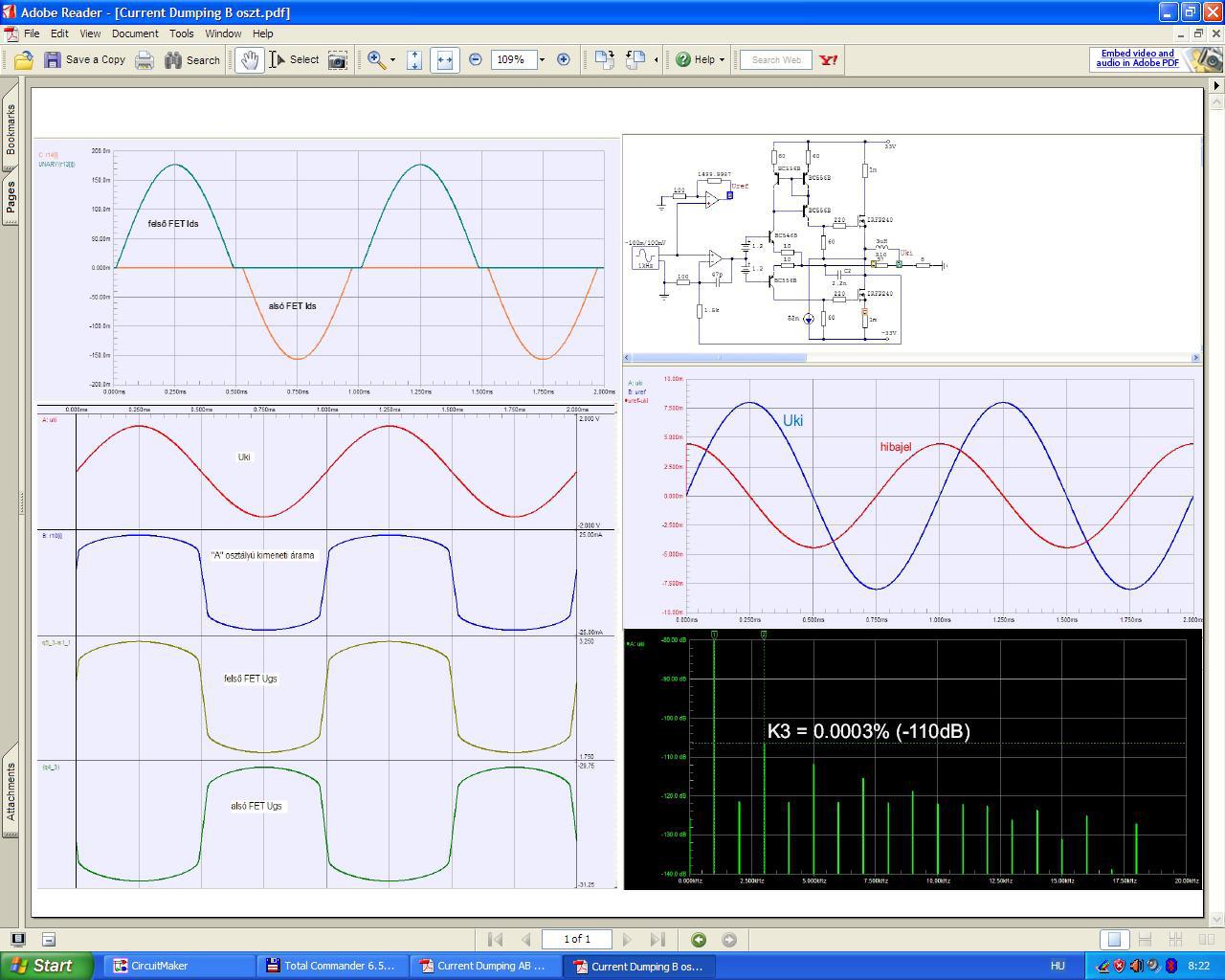
Task: Click the Print icon
Action: tap(145, 60)
